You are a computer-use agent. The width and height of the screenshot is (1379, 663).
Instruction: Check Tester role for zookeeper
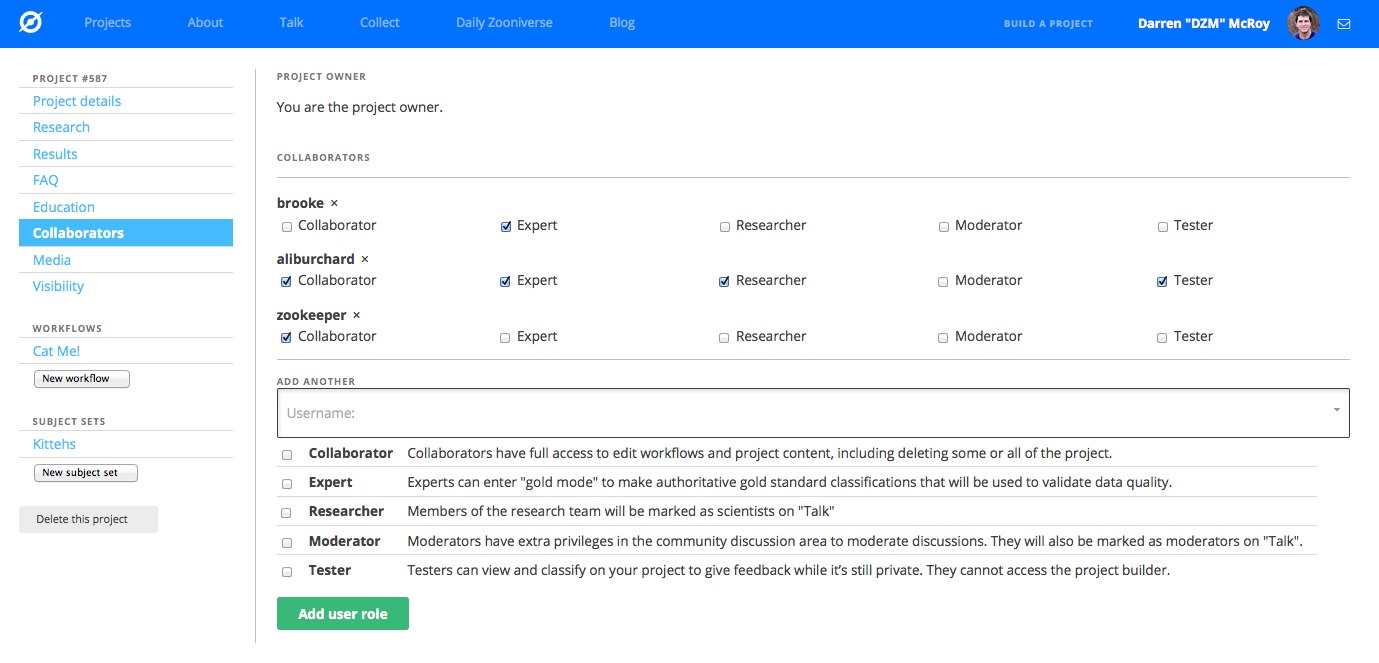(x=1162, y=338)
